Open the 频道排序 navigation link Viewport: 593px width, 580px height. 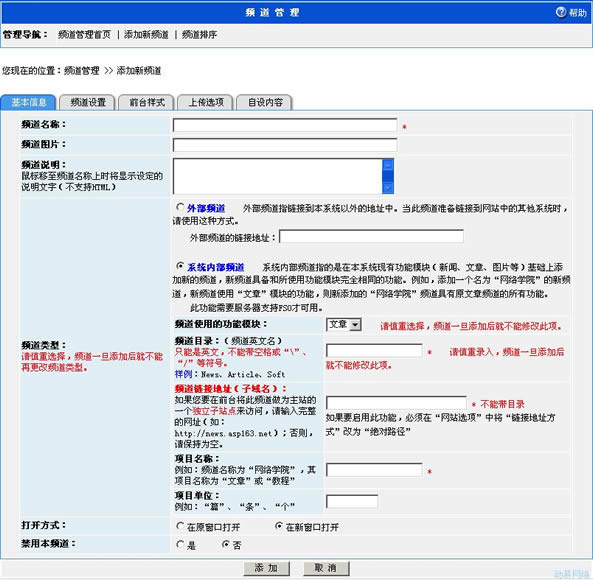[x=199, y=35]
